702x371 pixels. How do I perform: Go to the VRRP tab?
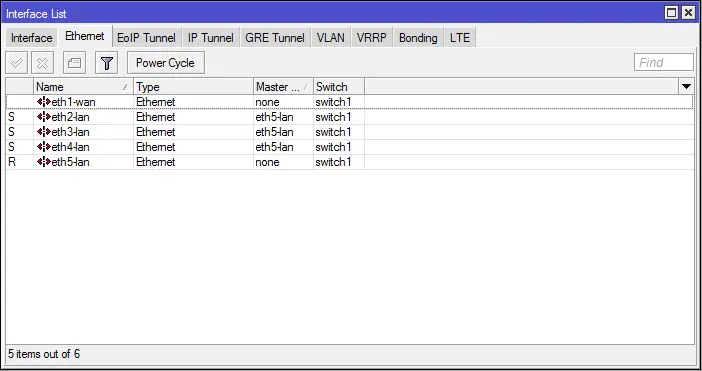click(372, 38)
